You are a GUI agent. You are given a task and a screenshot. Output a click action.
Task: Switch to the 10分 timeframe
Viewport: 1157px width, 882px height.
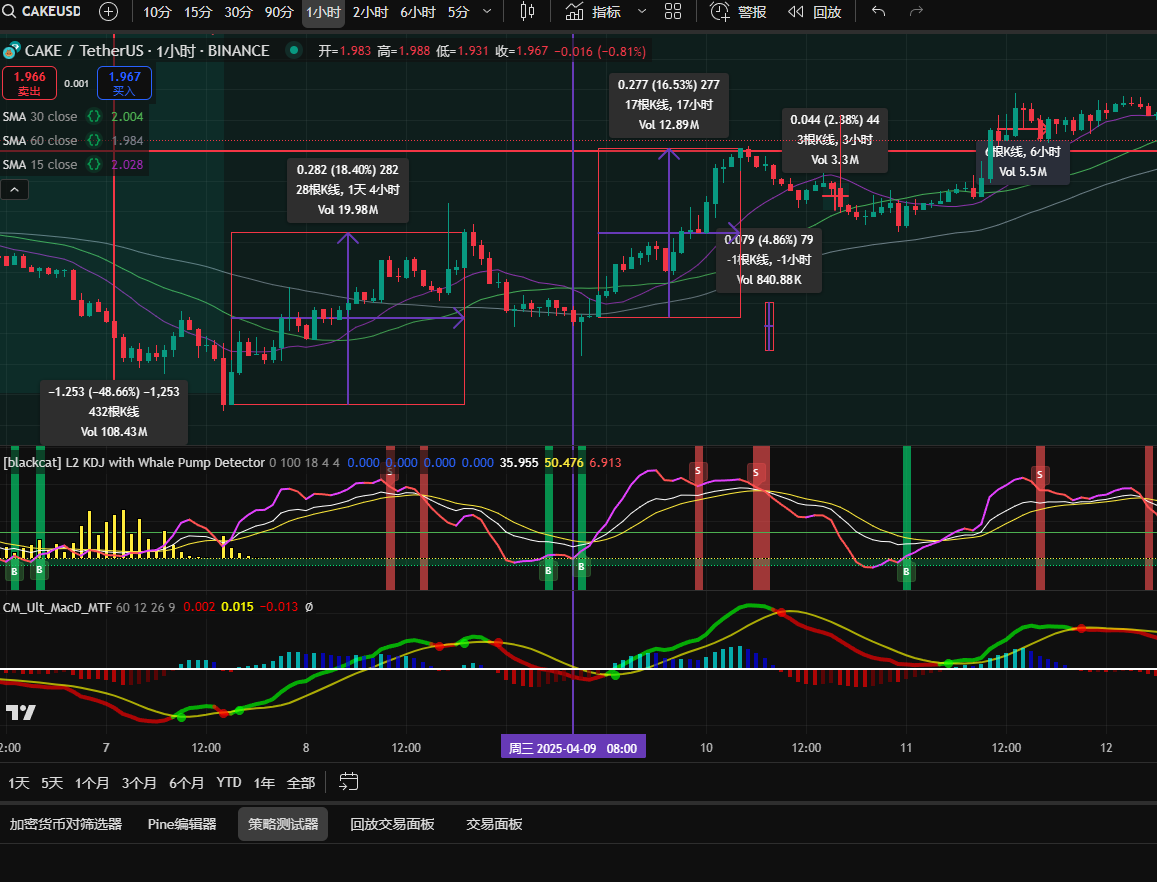[x=157, y=12]
